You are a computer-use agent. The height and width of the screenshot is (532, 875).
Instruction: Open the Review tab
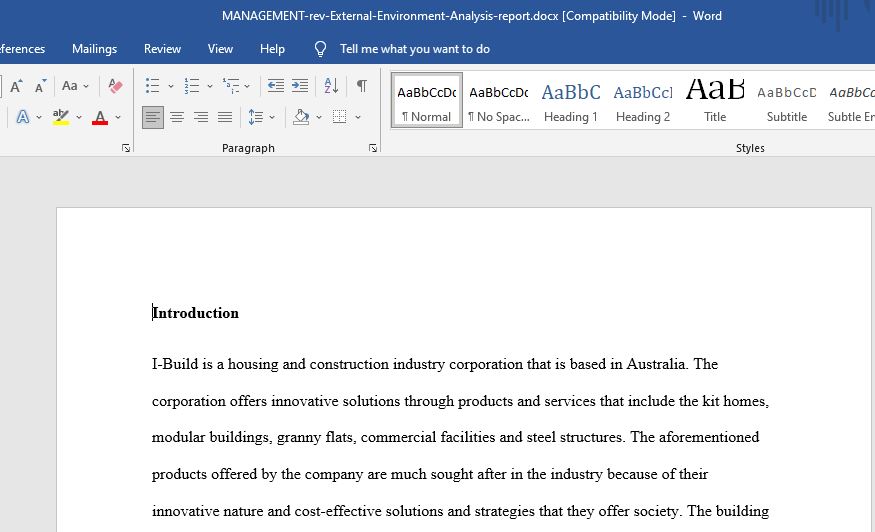[x=162, y=49]
